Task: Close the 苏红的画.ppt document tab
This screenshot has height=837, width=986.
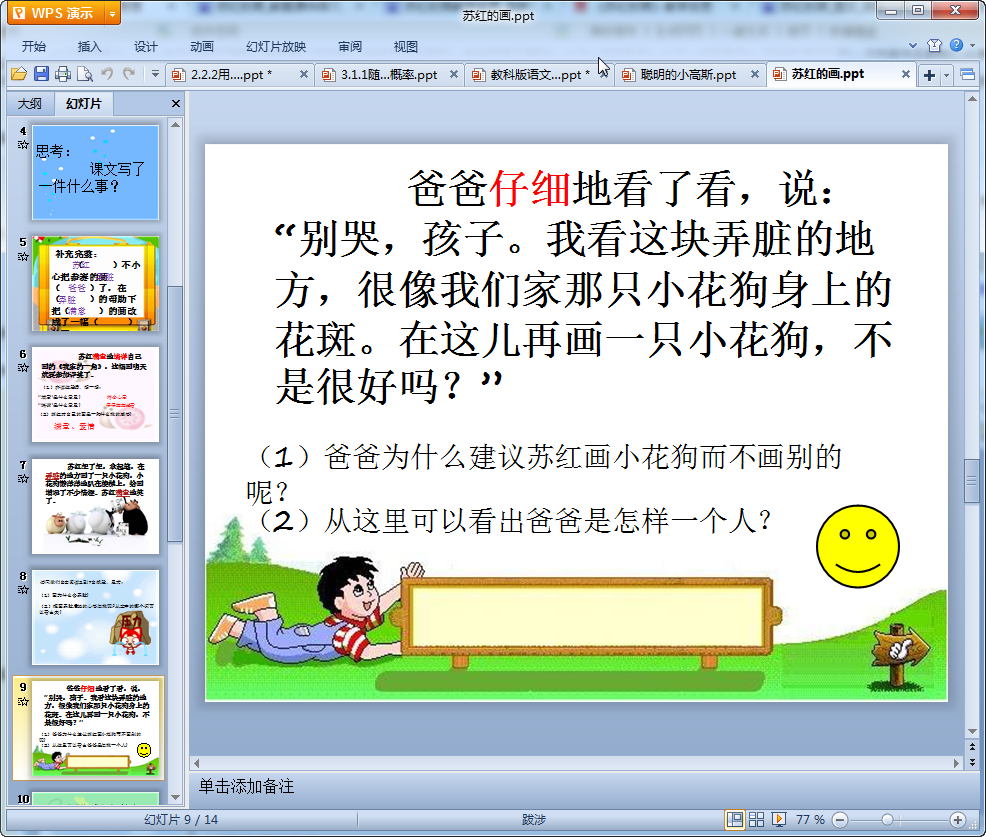Action: pos(906,74)
